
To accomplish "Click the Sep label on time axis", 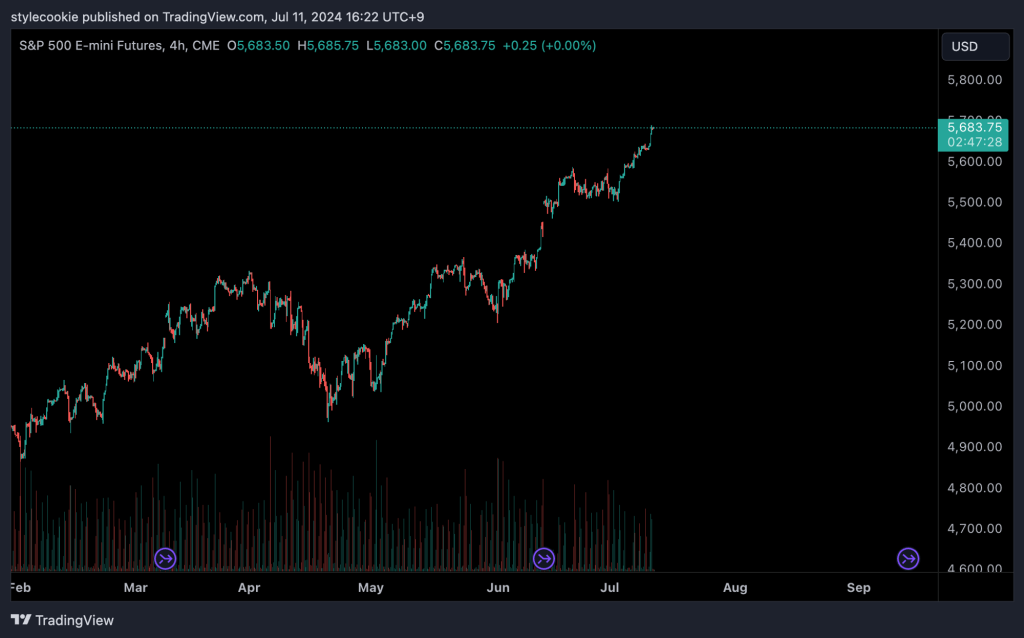I will coord(857,588).
